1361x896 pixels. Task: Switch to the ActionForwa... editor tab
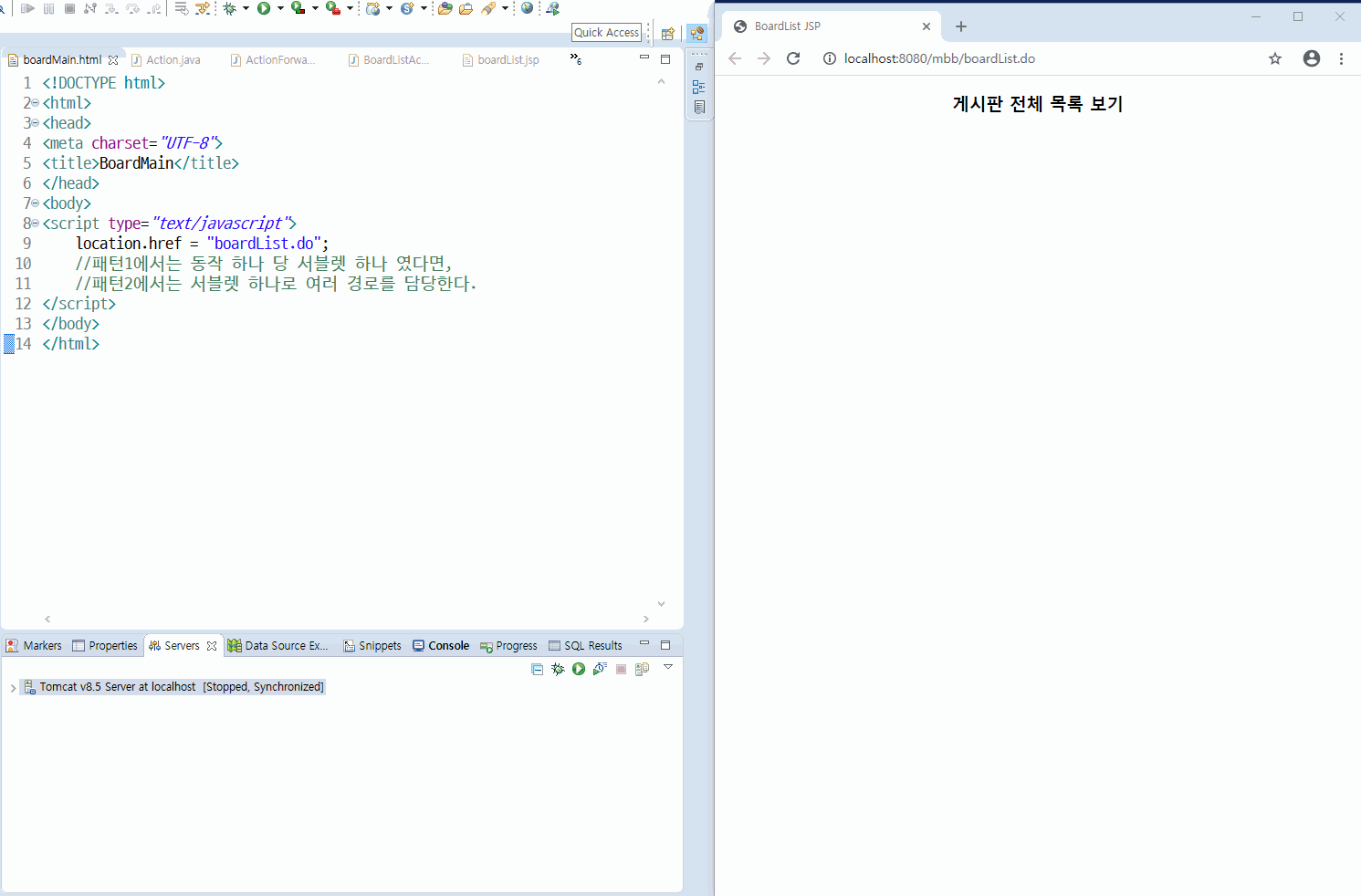point(273,59)
